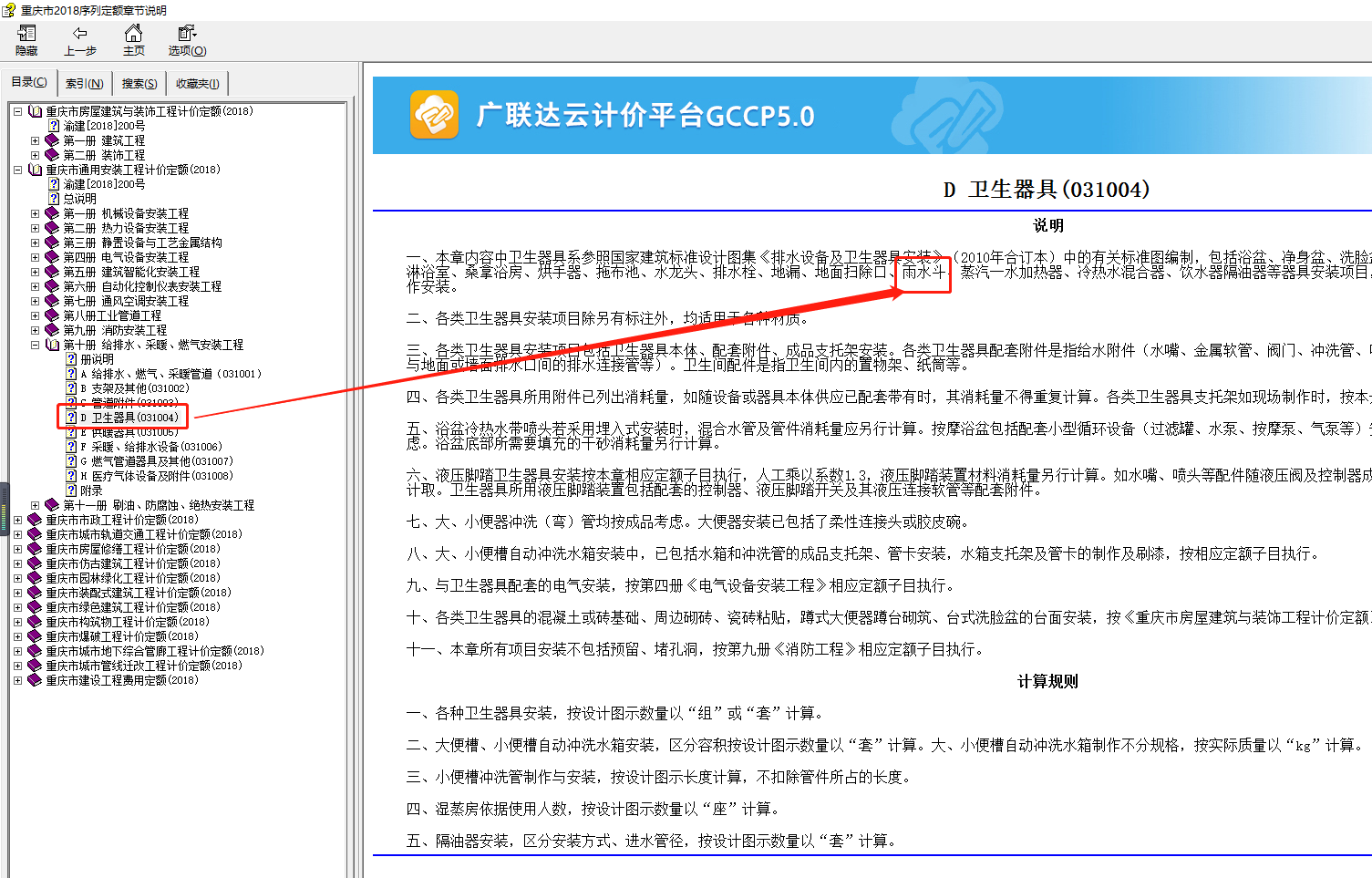Image resolution: width=1372 pixels, height=878 pixels.
Task: Click the book icon beside 重庆市市政工程计价定额(2018)
Action: [35, 520]
